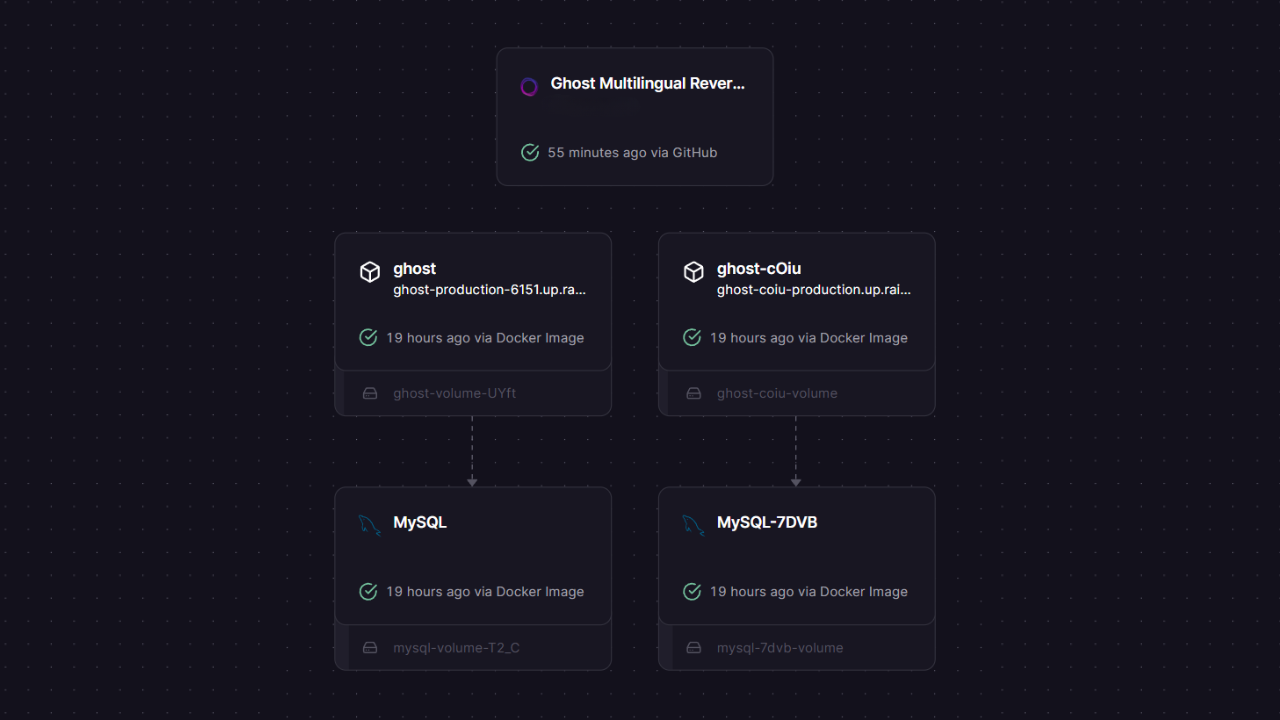The height and width of the screenshot is (720, 1280).
Task: Click the disk icon beside ghost-coiu-volume
Action: pos(693,393)
